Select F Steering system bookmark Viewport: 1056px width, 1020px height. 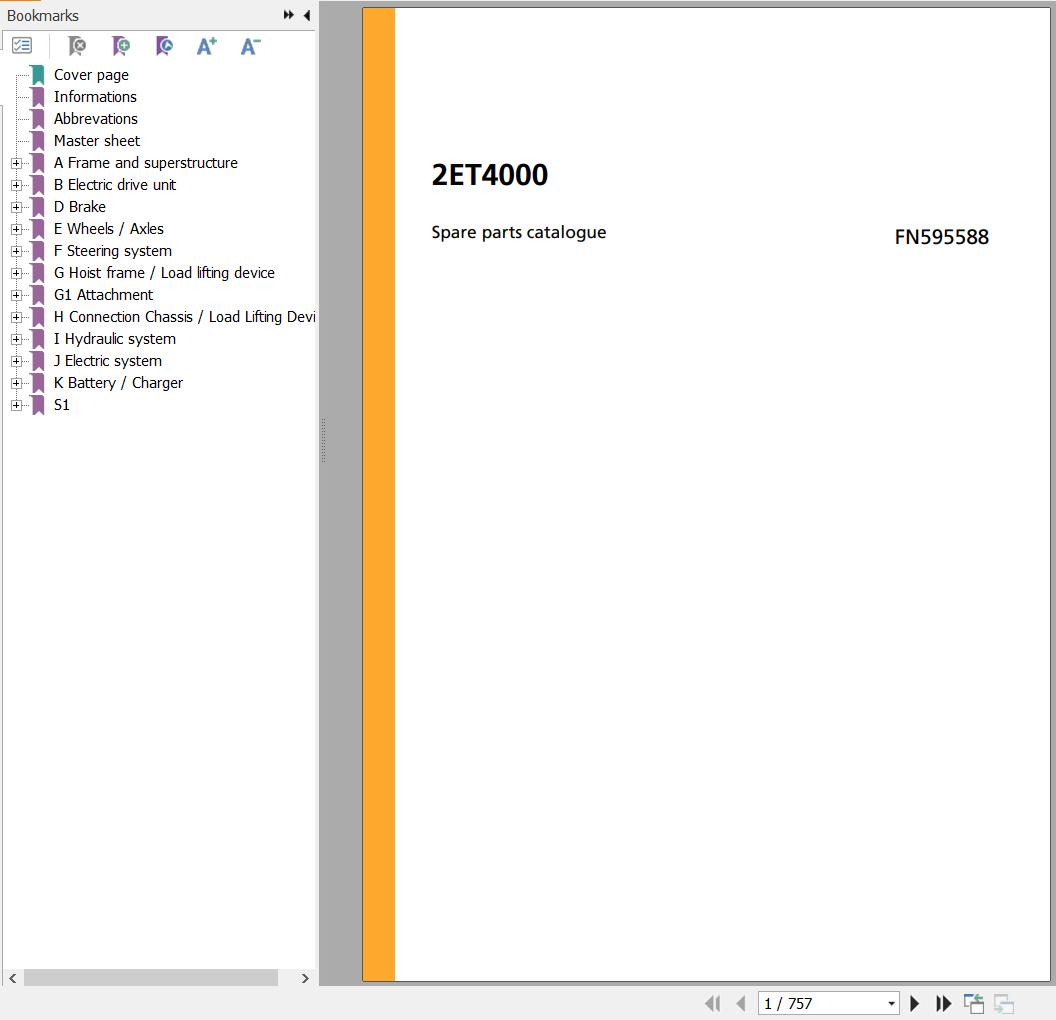112,251
